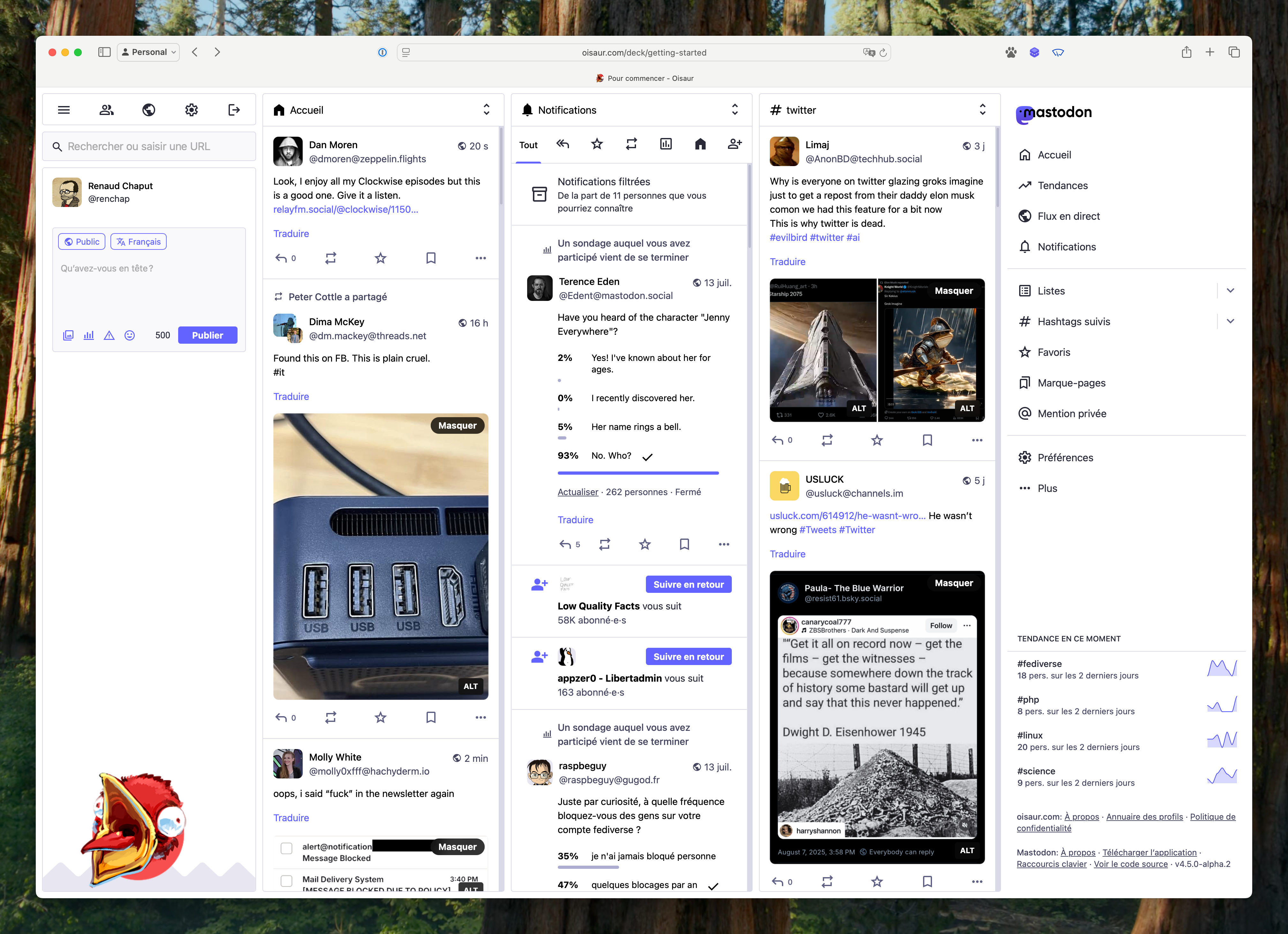
Task: Favourite Limaj's twitter post
Action: (877, 440)
